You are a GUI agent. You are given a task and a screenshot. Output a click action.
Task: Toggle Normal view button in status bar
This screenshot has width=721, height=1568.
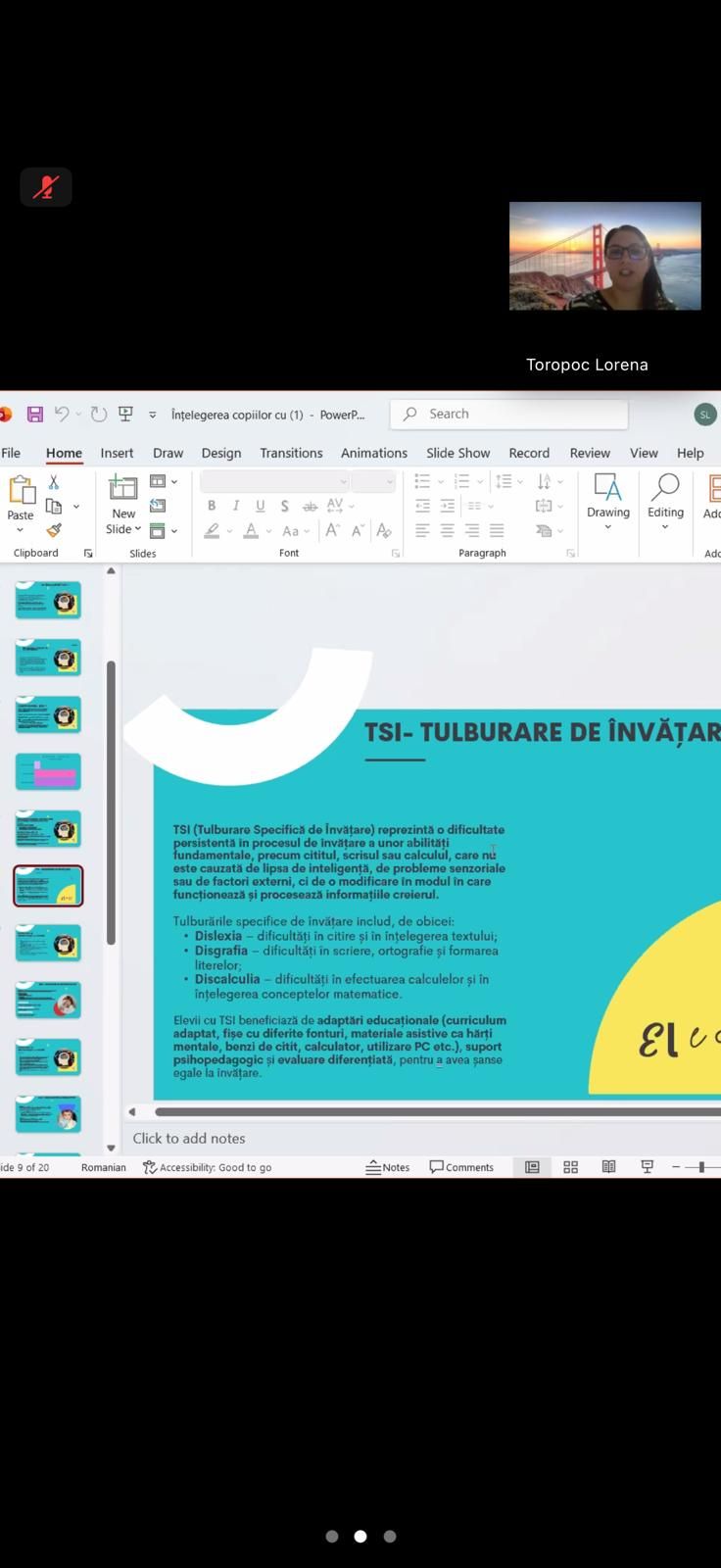[532, 1167]
